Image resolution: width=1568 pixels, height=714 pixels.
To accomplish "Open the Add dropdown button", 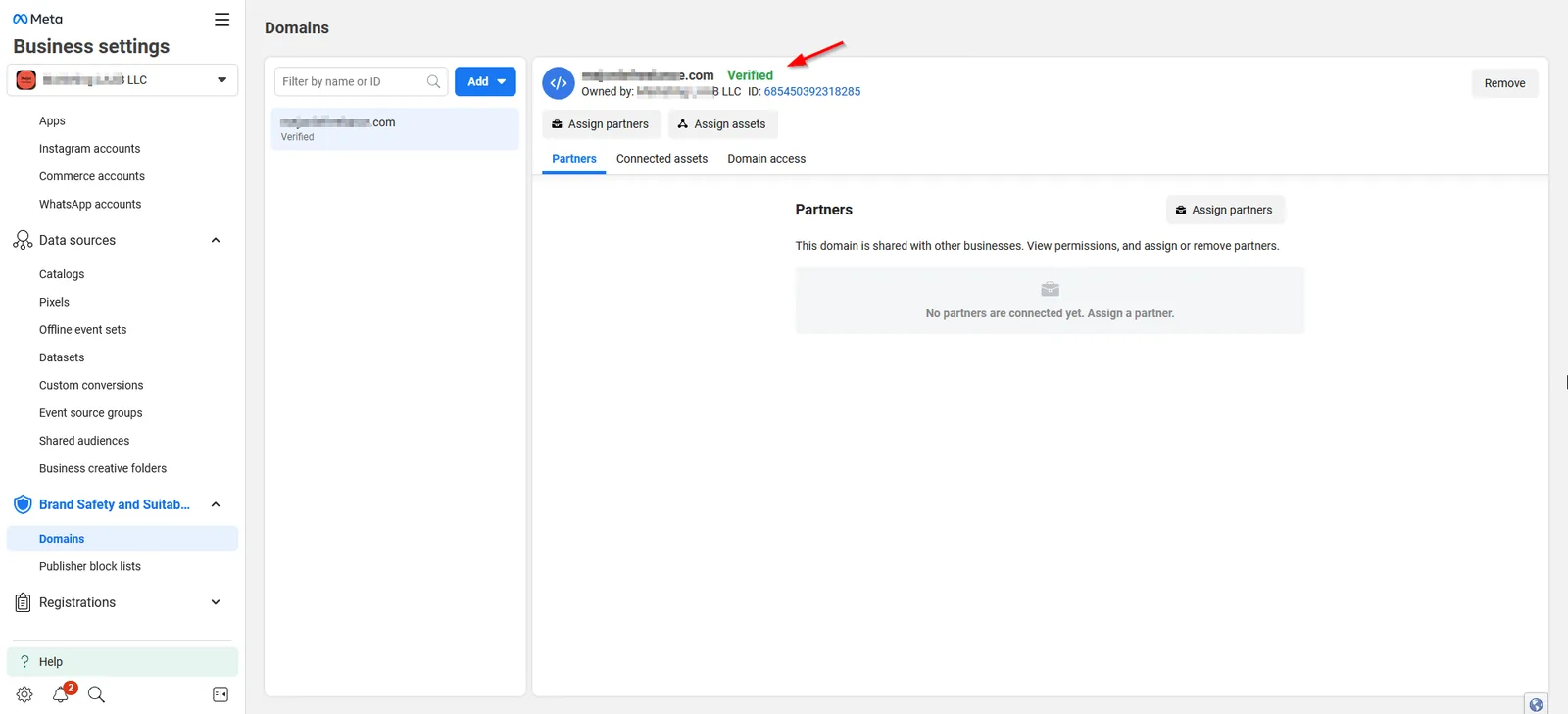I will point(485,81).
